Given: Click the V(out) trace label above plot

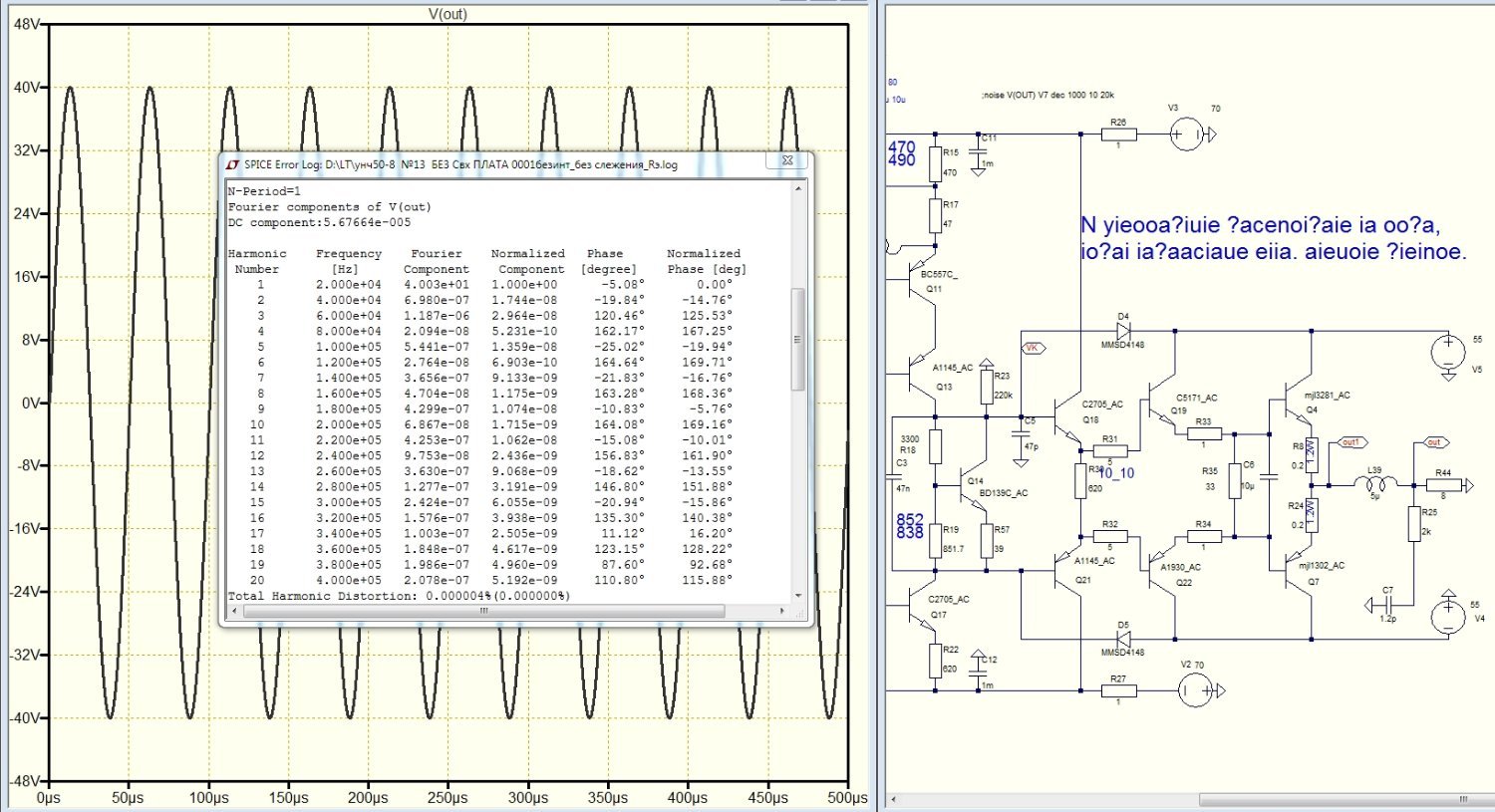Looking at the screenshot, I should pos(447,14).
